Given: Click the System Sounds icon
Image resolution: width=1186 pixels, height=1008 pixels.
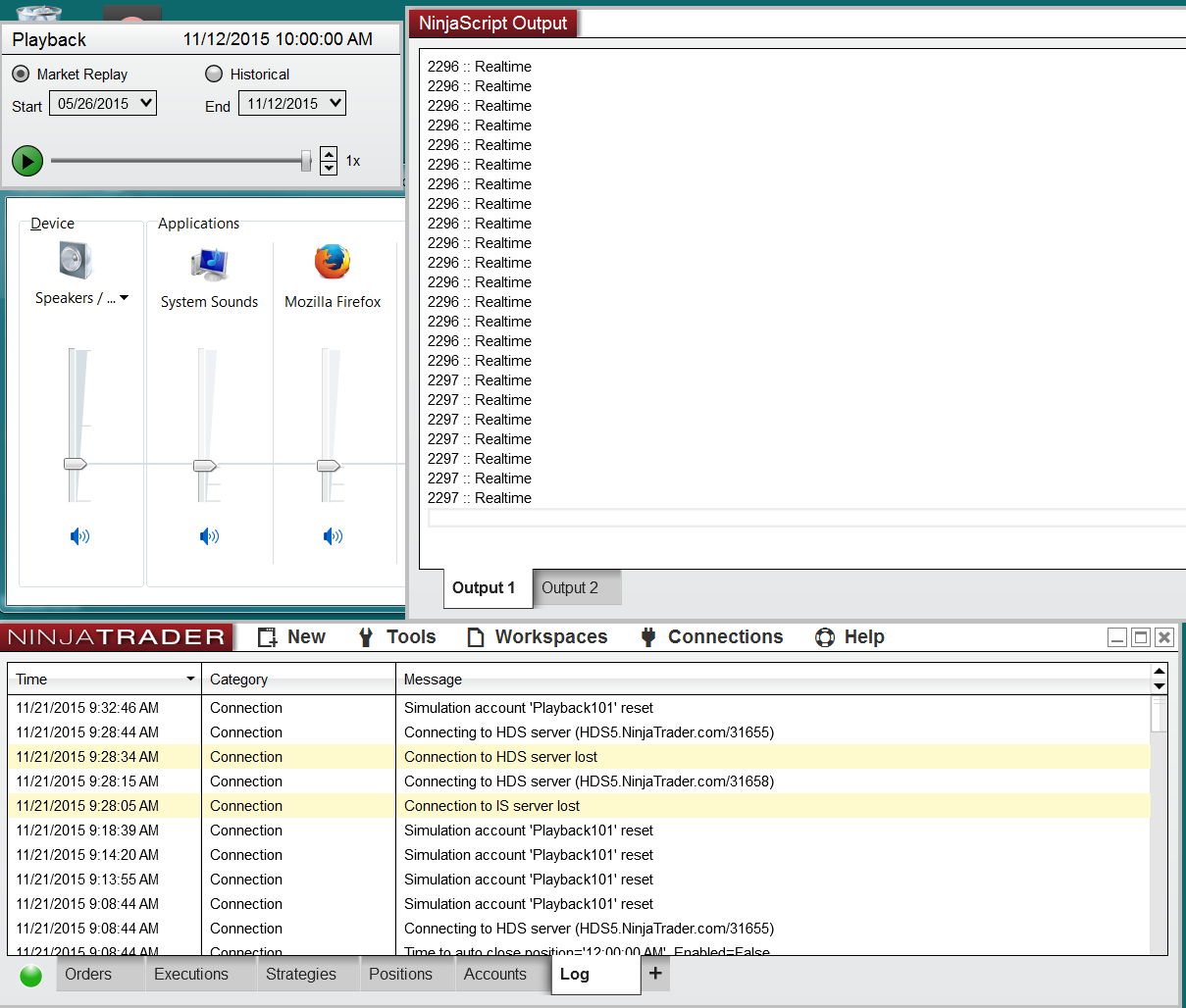Looking at the screenshot, I should coord(209,263).
